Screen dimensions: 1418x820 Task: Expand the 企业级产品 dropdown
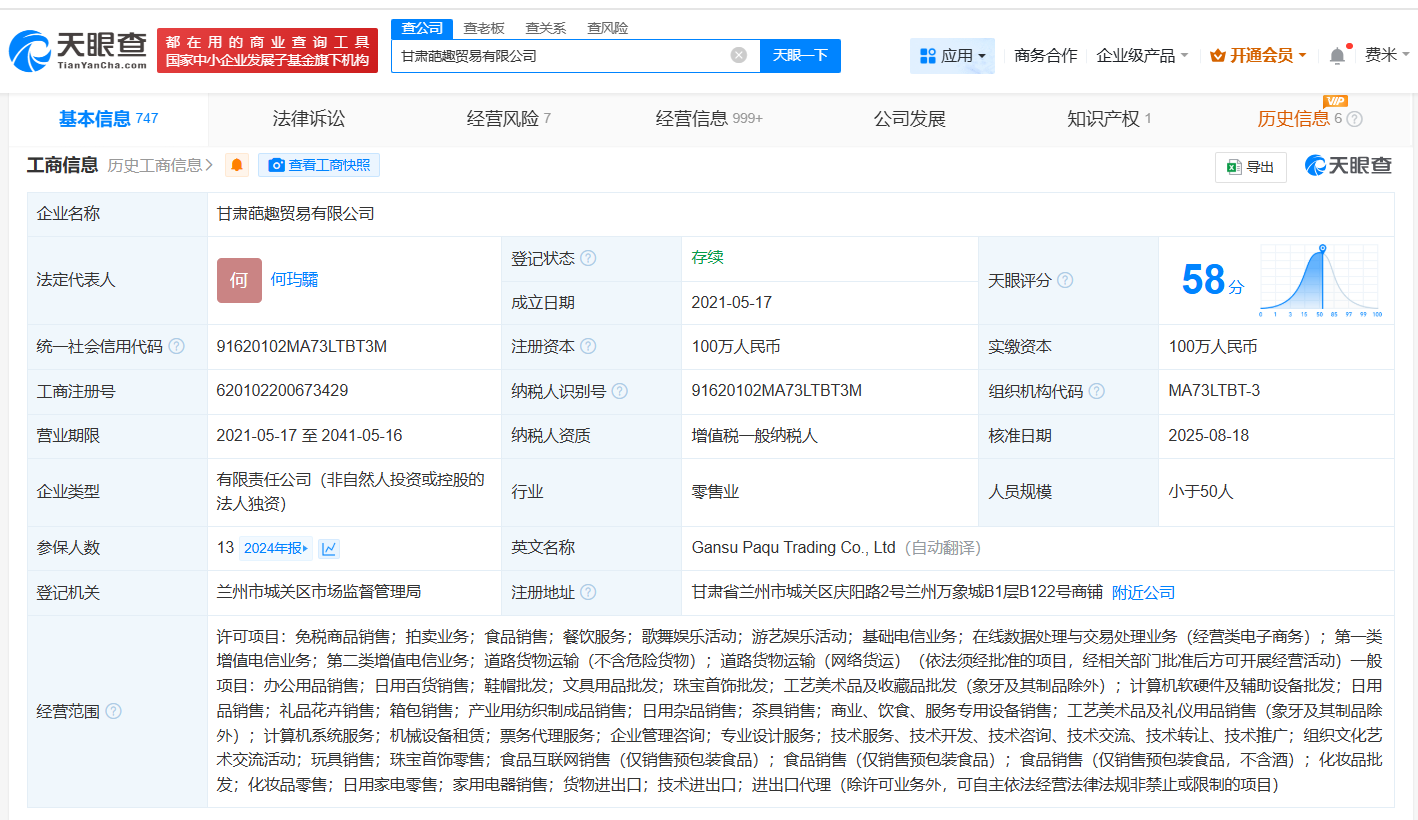pyautogui.click(x=1142, y=56)
